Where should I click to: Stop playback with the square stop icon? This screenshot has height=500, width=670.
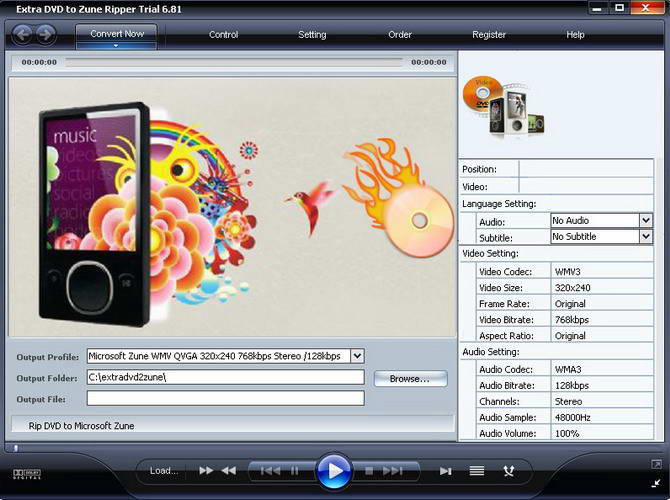pos(369,471)
